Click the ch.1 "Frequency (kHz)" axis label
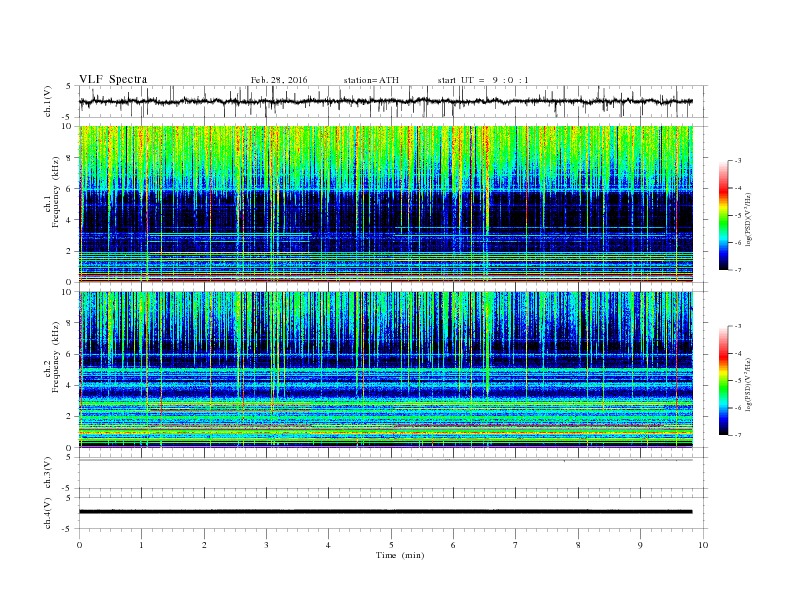Viewport: 792px width, 612px height. point(56,192)
